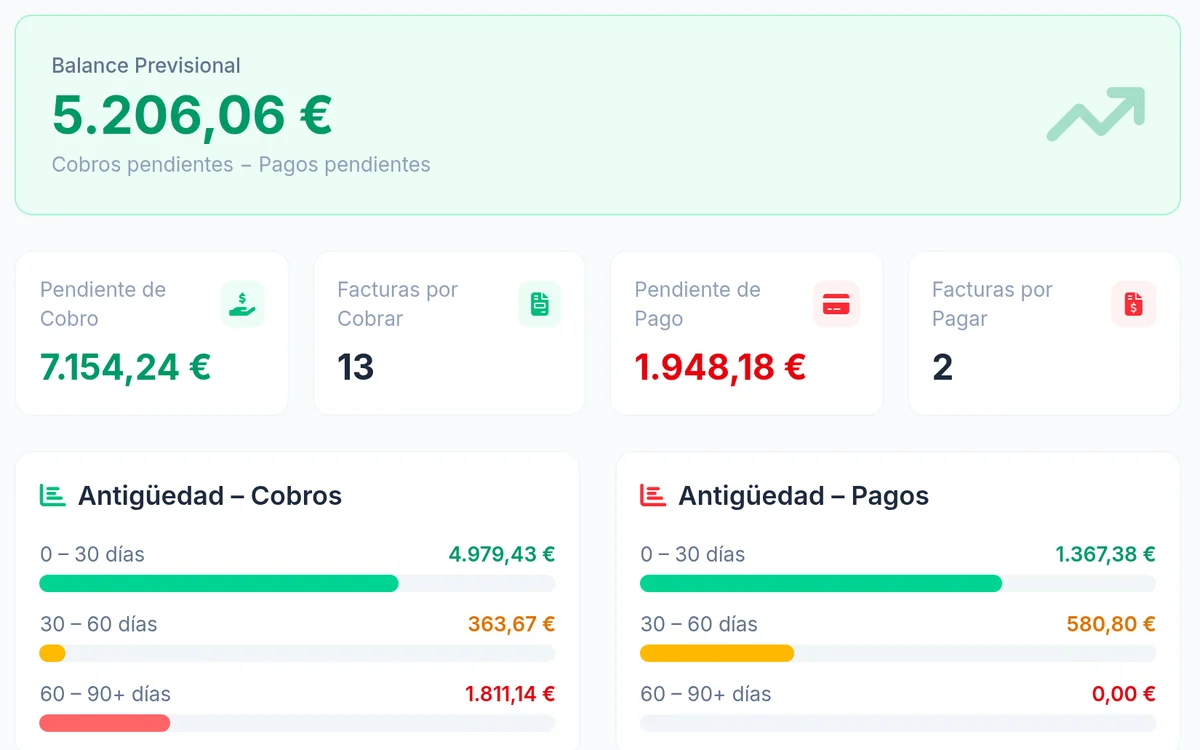Click the green invoice icon for Facturas por Cobrar
This screenshot has height=750, width=1200.
tap(540, 304)
